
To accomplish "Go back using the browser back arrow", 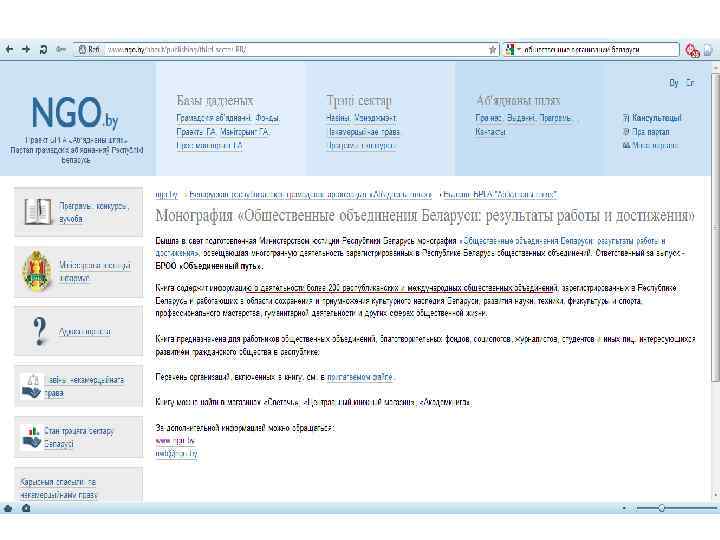I will point(9,50).
